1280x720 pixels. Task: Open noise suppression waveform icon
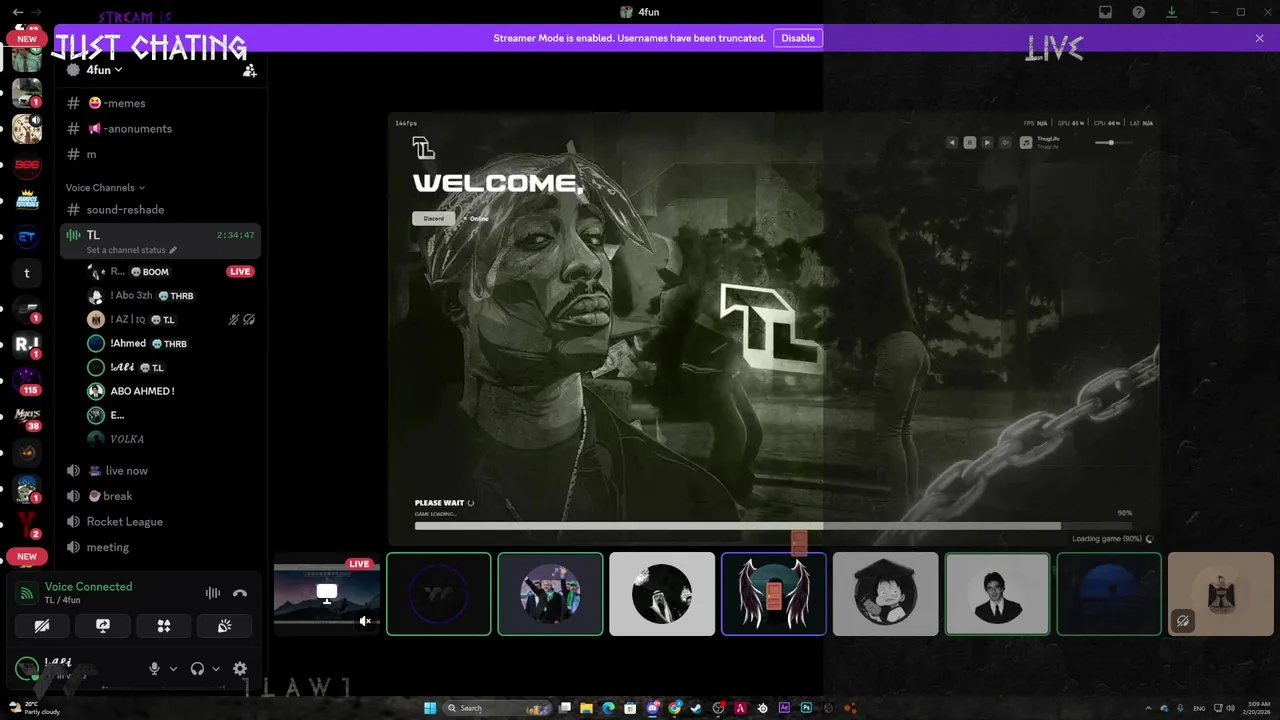(x=213, y=593)
